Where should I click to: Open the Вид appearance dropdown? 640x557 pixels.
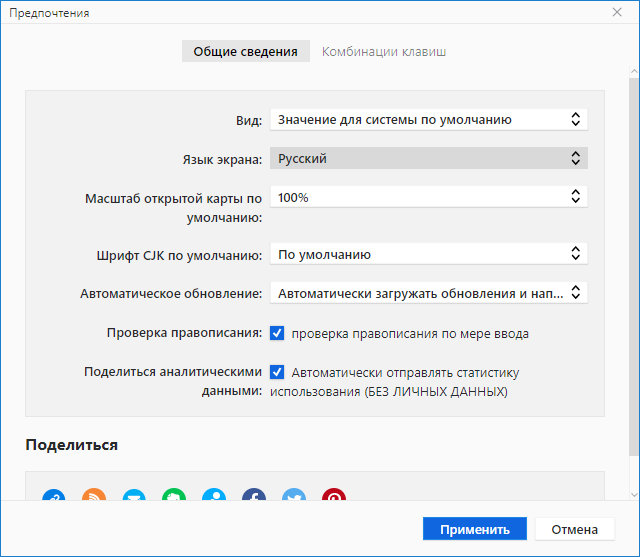[x=428, y=119]
